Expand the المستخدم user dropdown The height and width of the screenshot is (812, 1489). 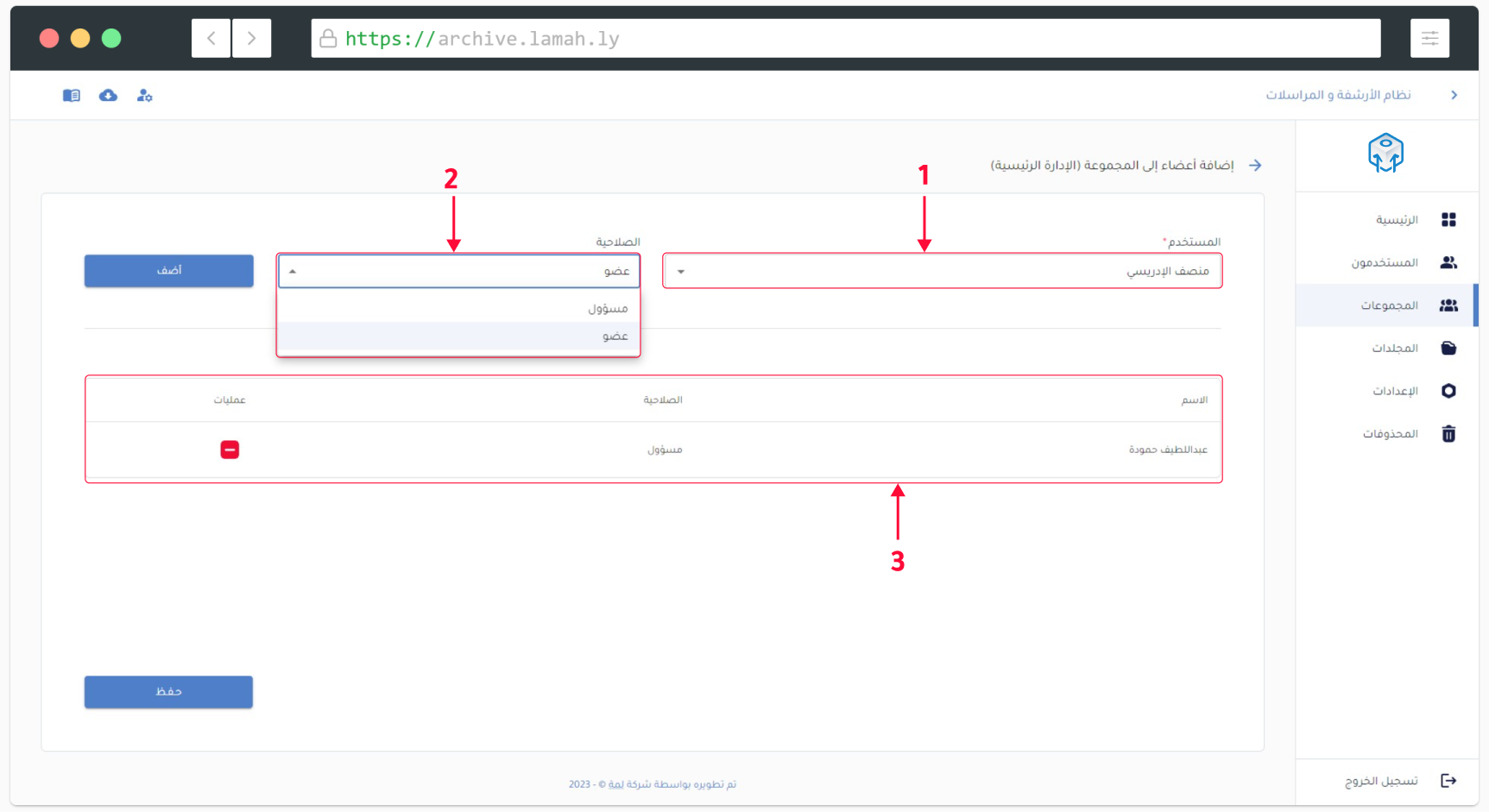click(942, 271)
